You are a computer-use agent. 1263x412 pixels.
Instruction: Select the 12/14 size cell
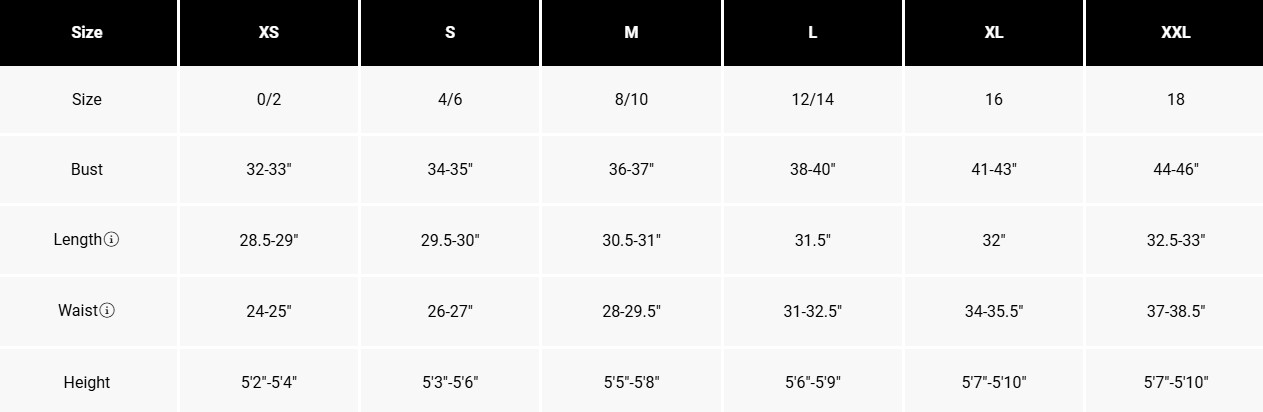tap(812, 99)
